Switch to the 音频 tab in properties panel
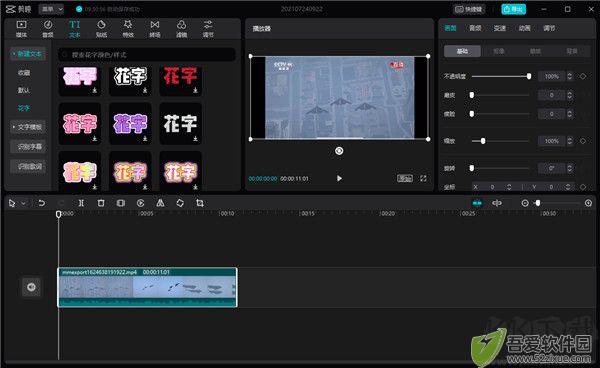 [x=475, y=28]
